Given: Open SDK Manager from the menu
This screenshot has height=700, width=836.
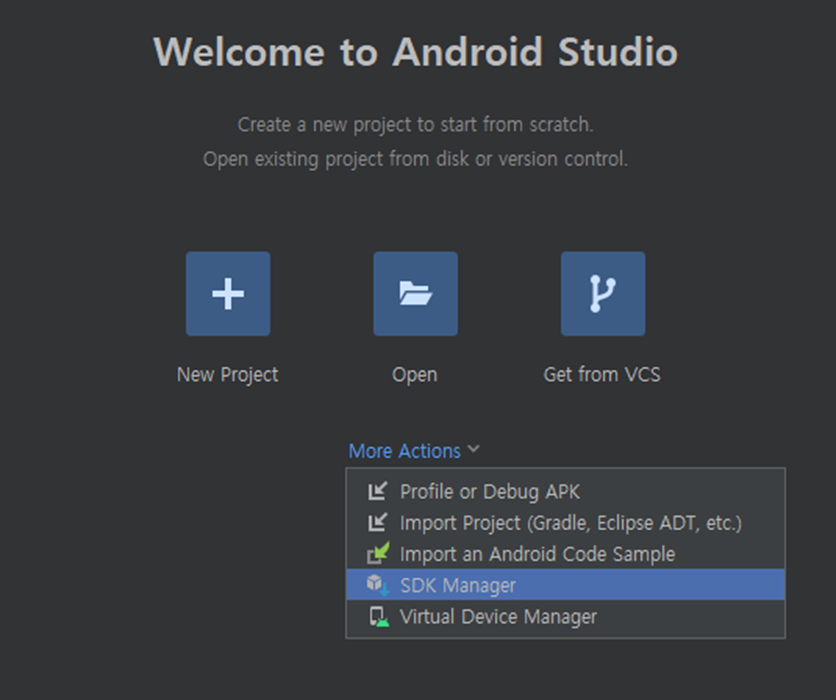Looking at the screenshot, I should point(565,584).
